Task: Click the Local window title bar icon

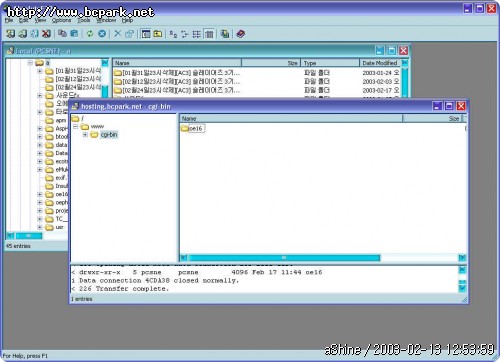Action: [x=10, y=51]
